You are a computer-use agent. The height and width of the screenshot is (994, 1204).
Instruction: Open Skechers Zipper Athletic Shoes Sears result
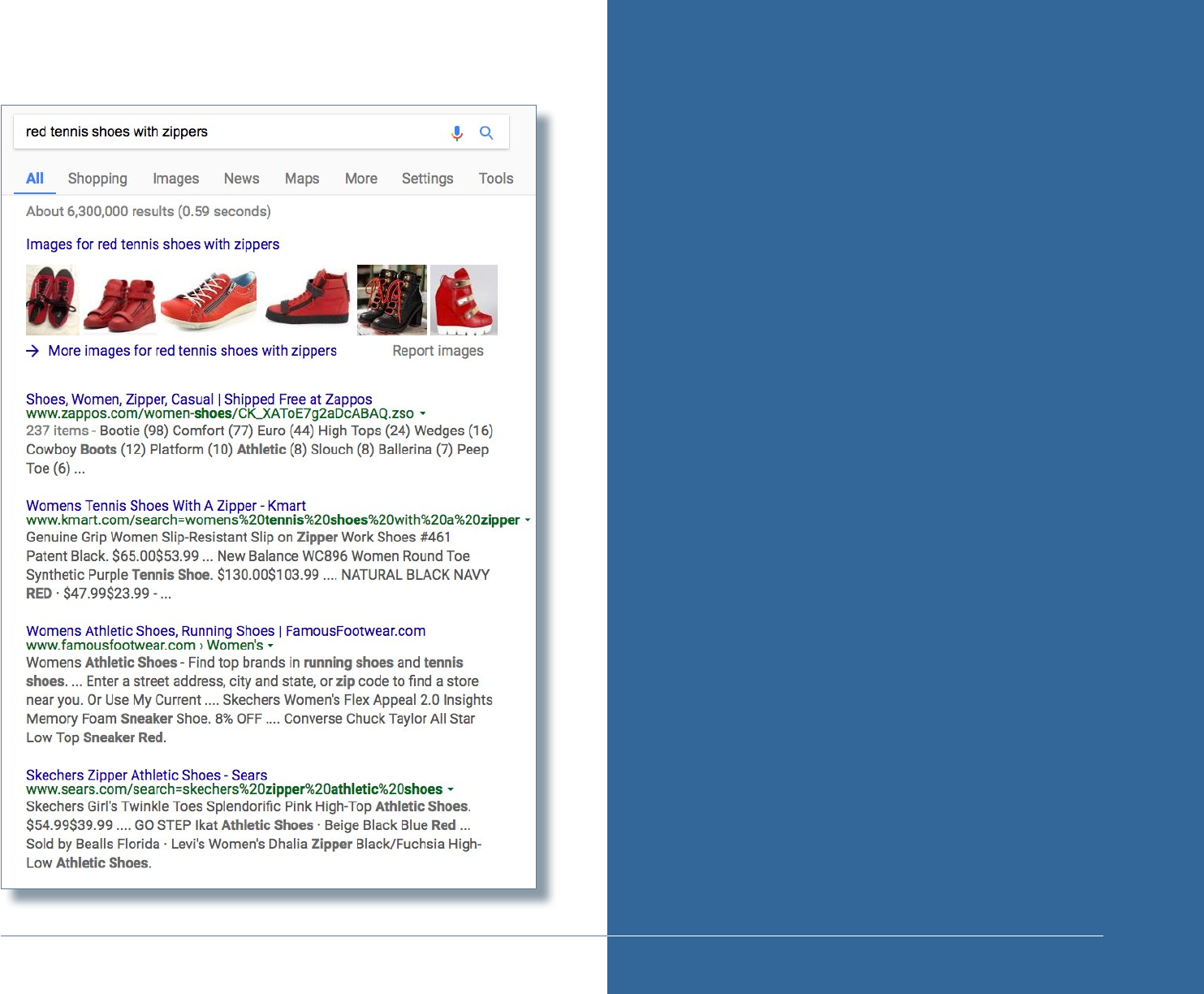(146, 776)
